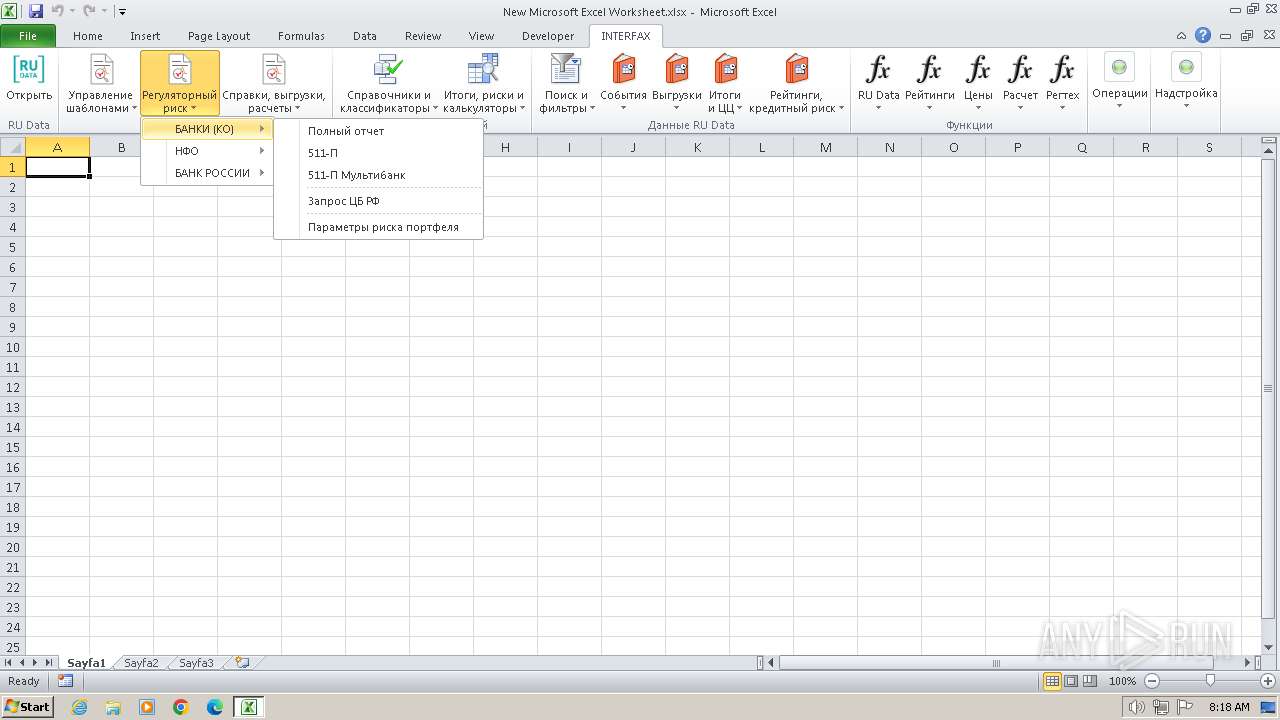Click macro record icon in status bar
This screenshot has width=1280, height=720.
65,681
